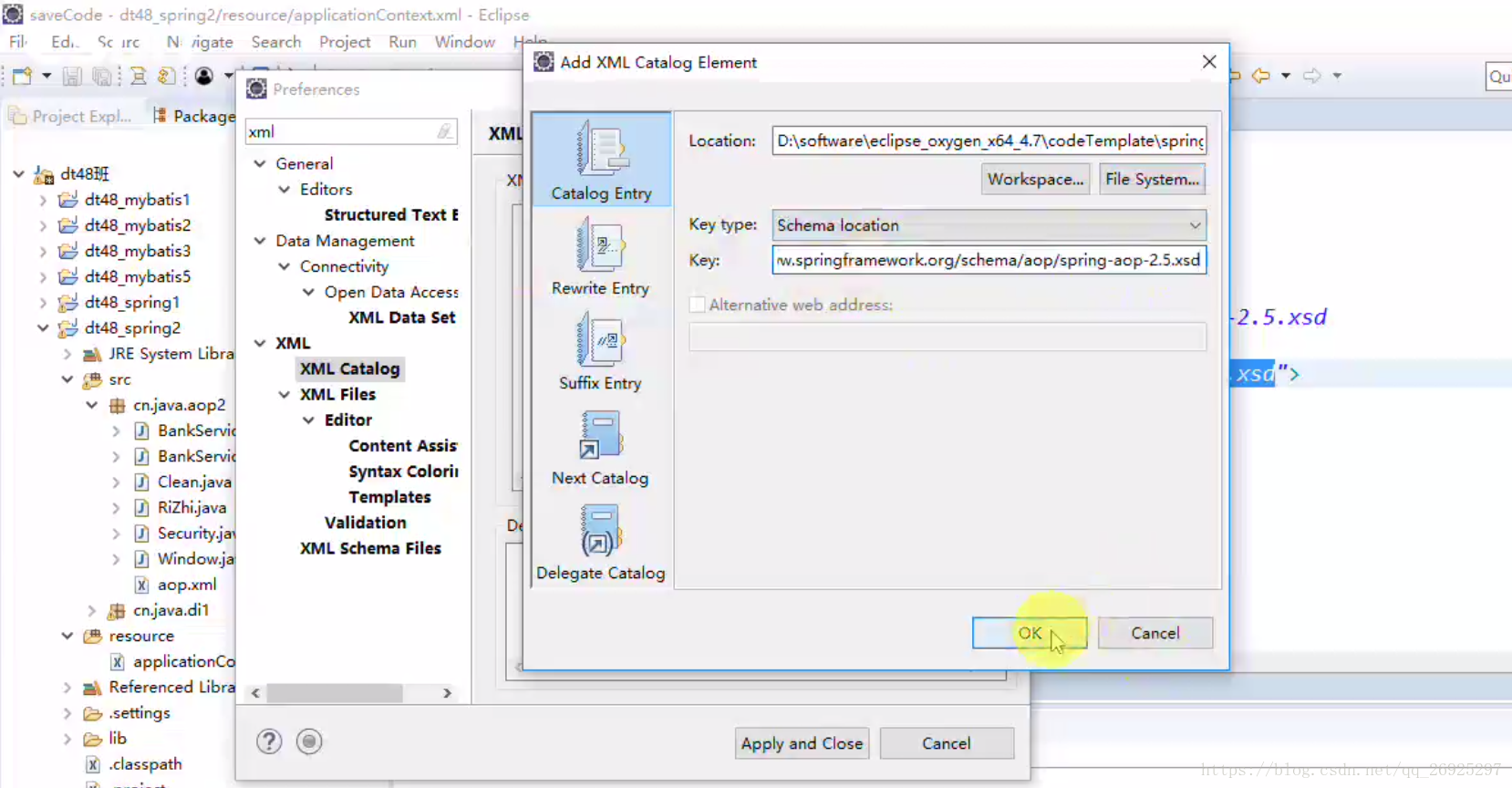1512x788 pixels.
Task: Expand the dt48_spring1 project
Action: point(43,303)
